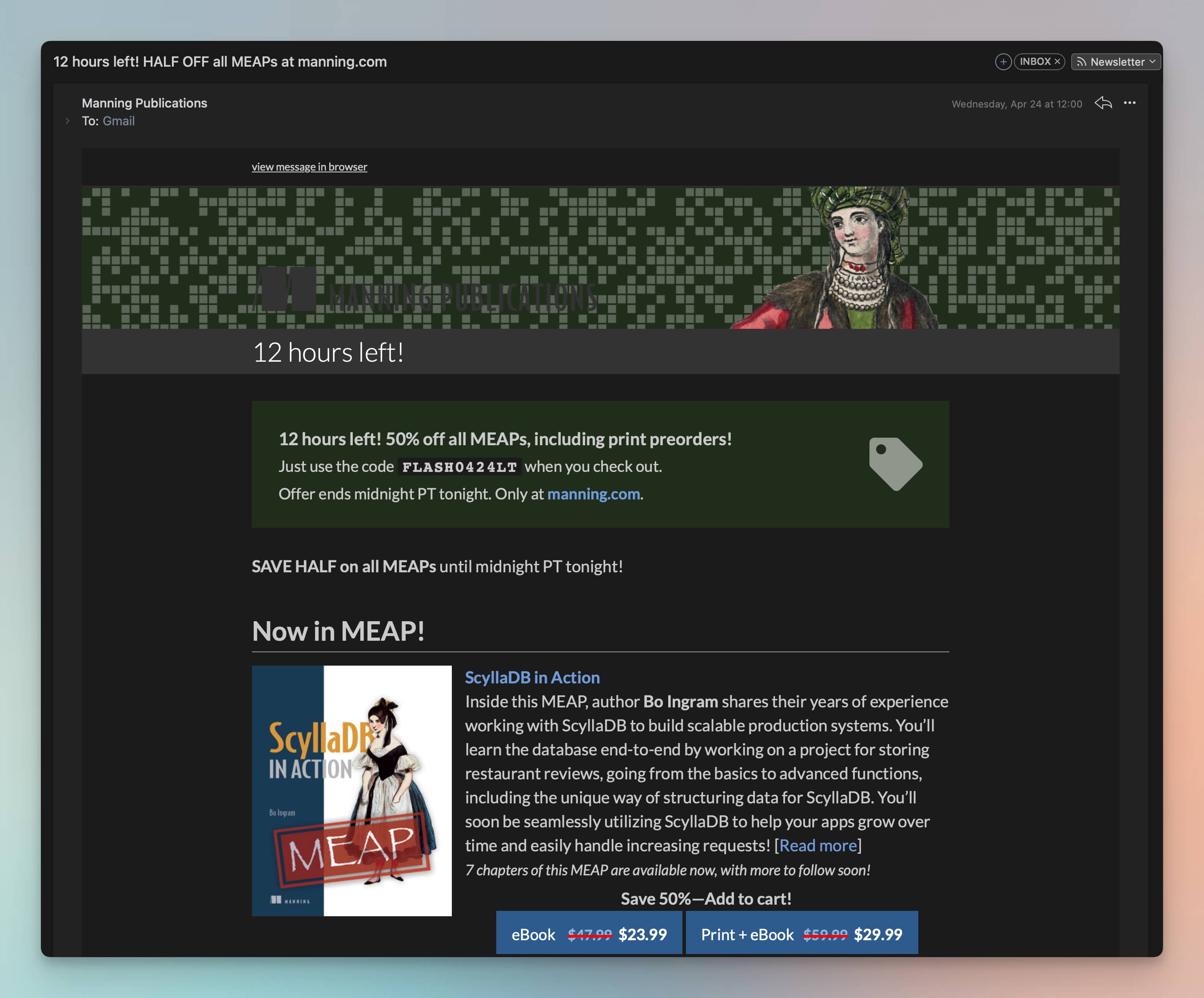This screenshot has height=998, width=1204.
Task: Click the Gmail recipient name
Action: click(x=119, y=121)
